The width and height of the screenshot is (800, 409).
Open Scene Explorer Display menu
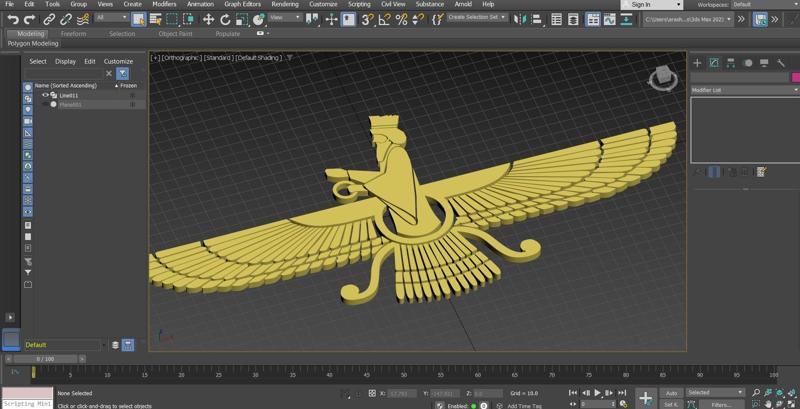pos(65,61)
